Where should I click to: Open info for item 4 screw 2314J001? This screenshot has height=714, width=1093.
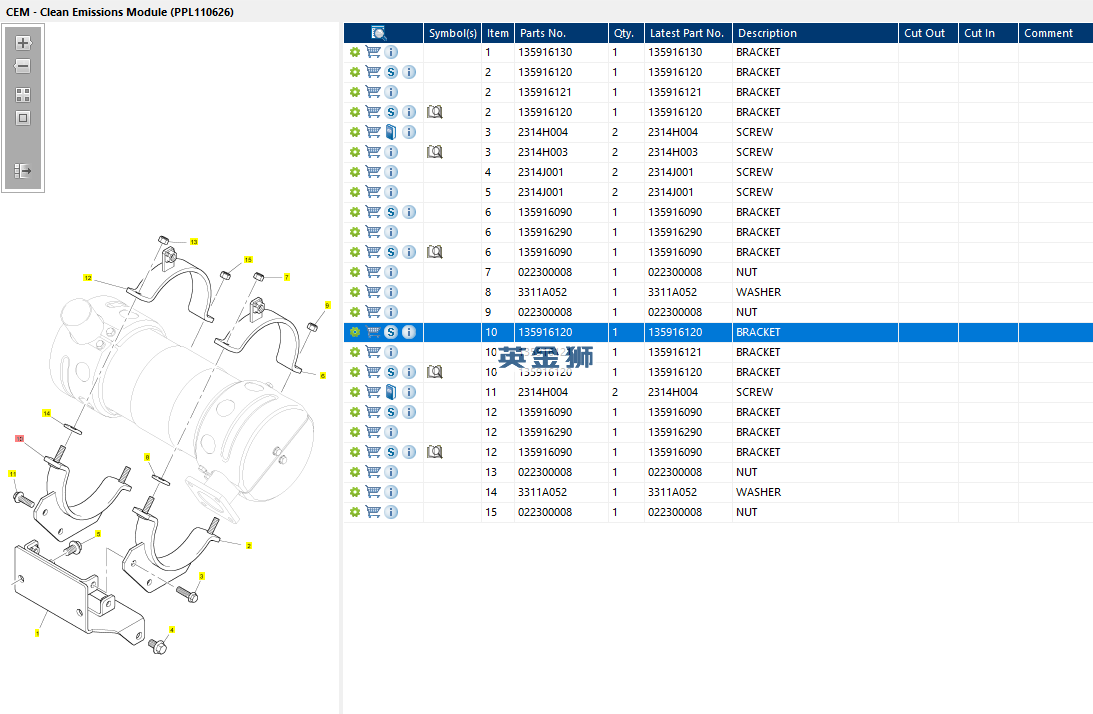click(x=391, y=172)
